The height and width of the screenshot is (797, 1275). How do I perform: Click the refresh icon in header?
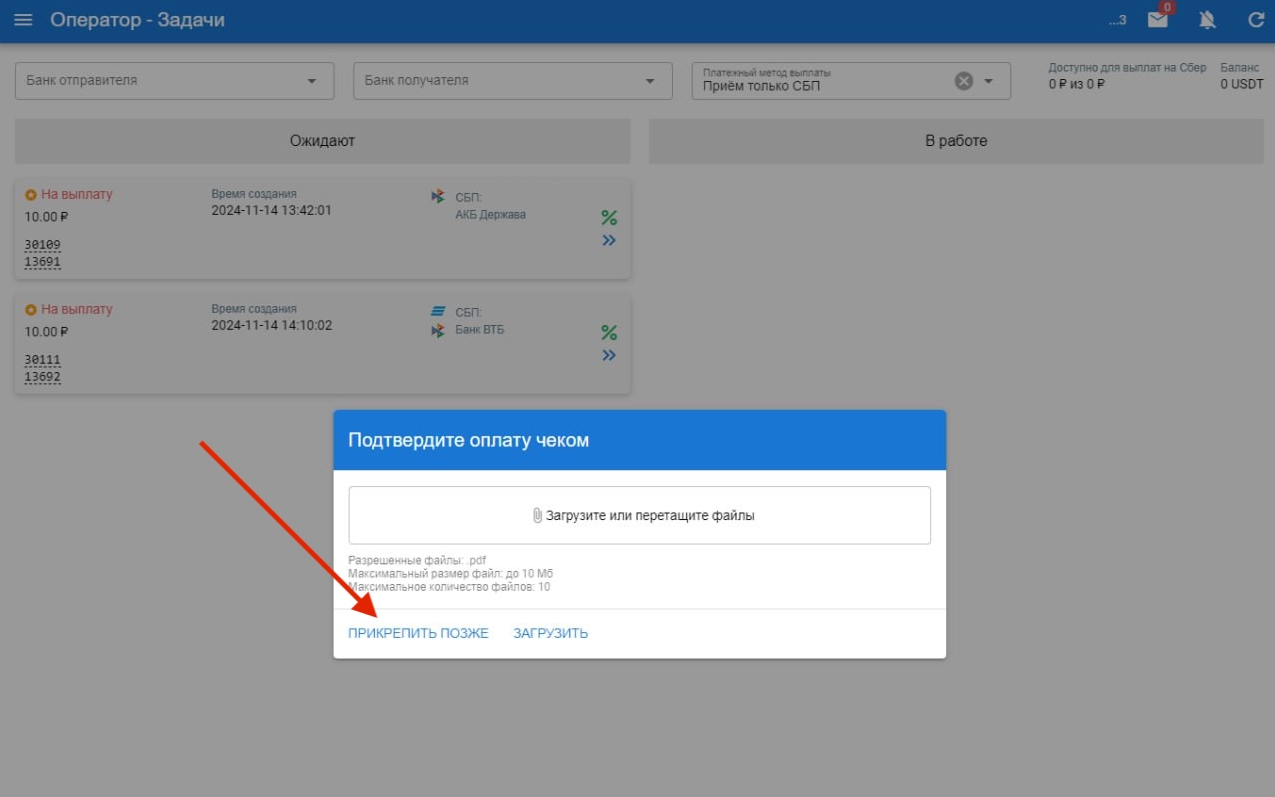(x=1256, y=21)
